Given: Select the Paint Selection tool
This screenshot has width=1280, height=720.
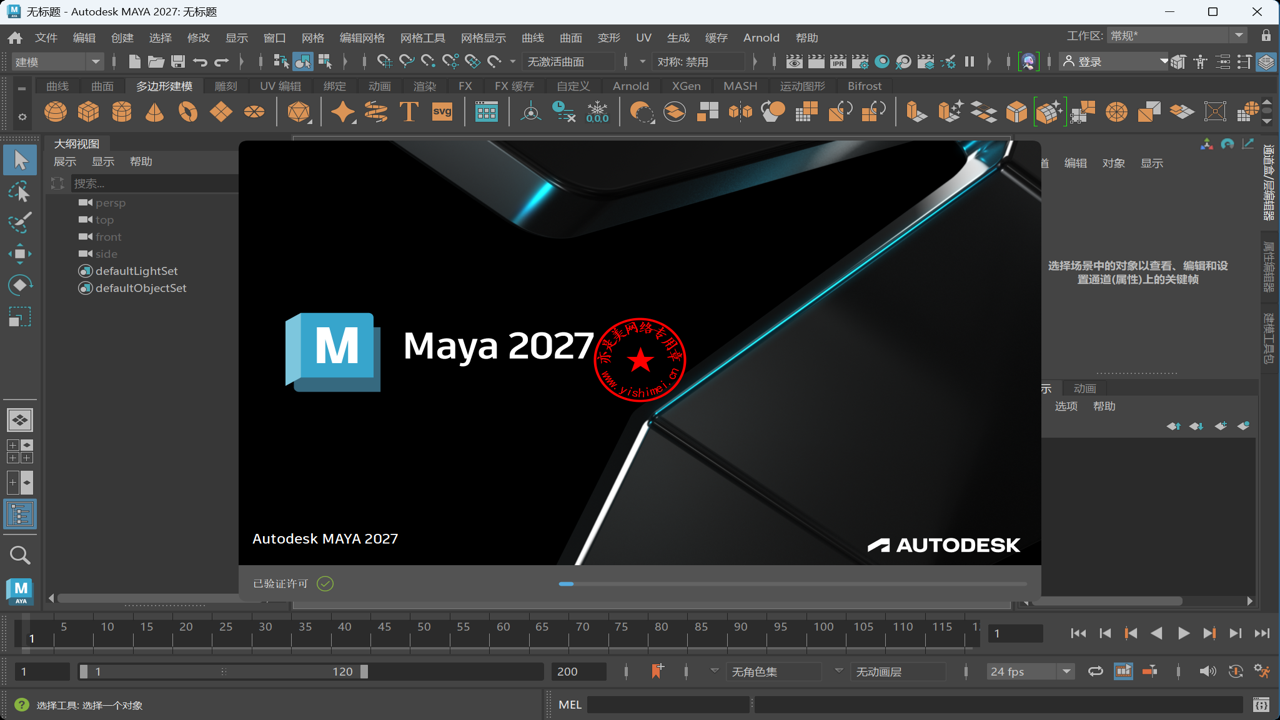Looking at the screenshot, I should 19,222.
